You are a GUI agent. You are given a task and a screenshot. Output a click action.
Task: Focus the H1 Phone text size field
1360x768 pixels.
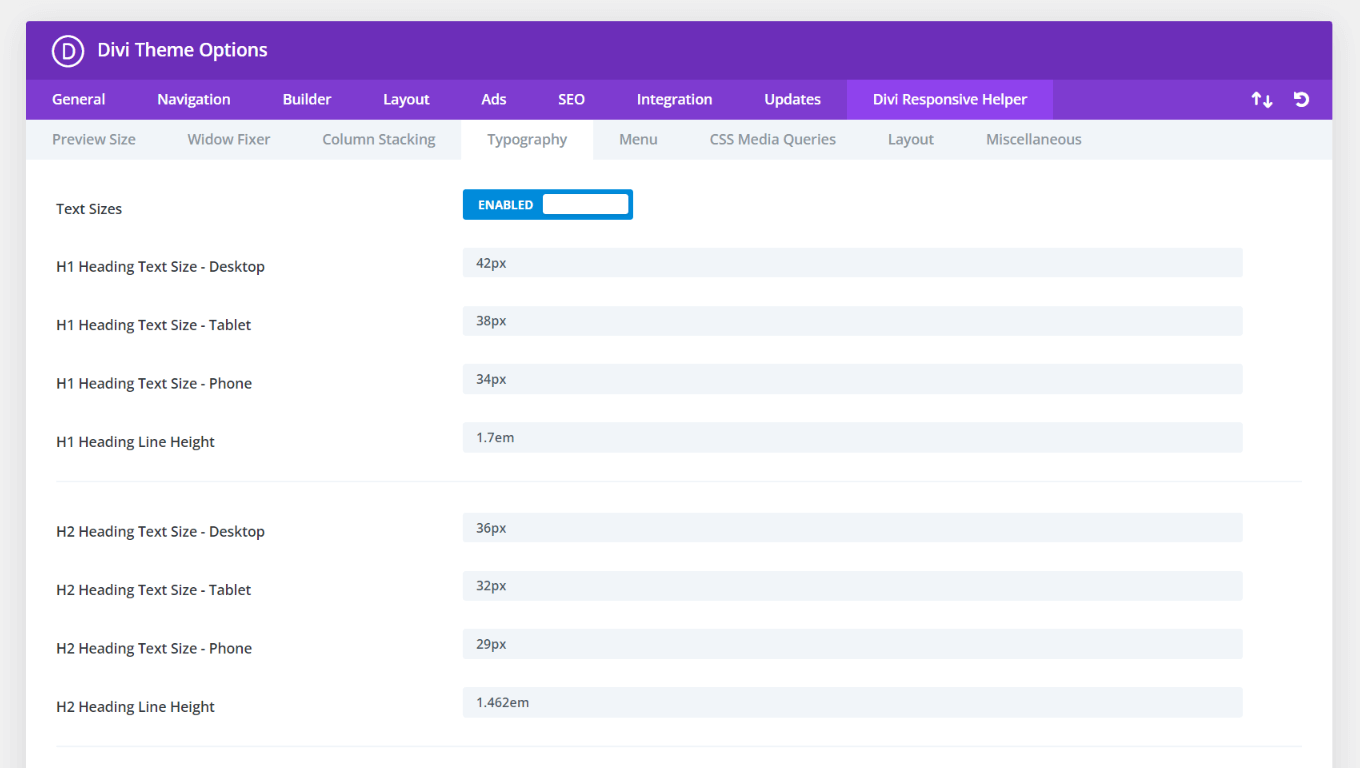point(852,379)
